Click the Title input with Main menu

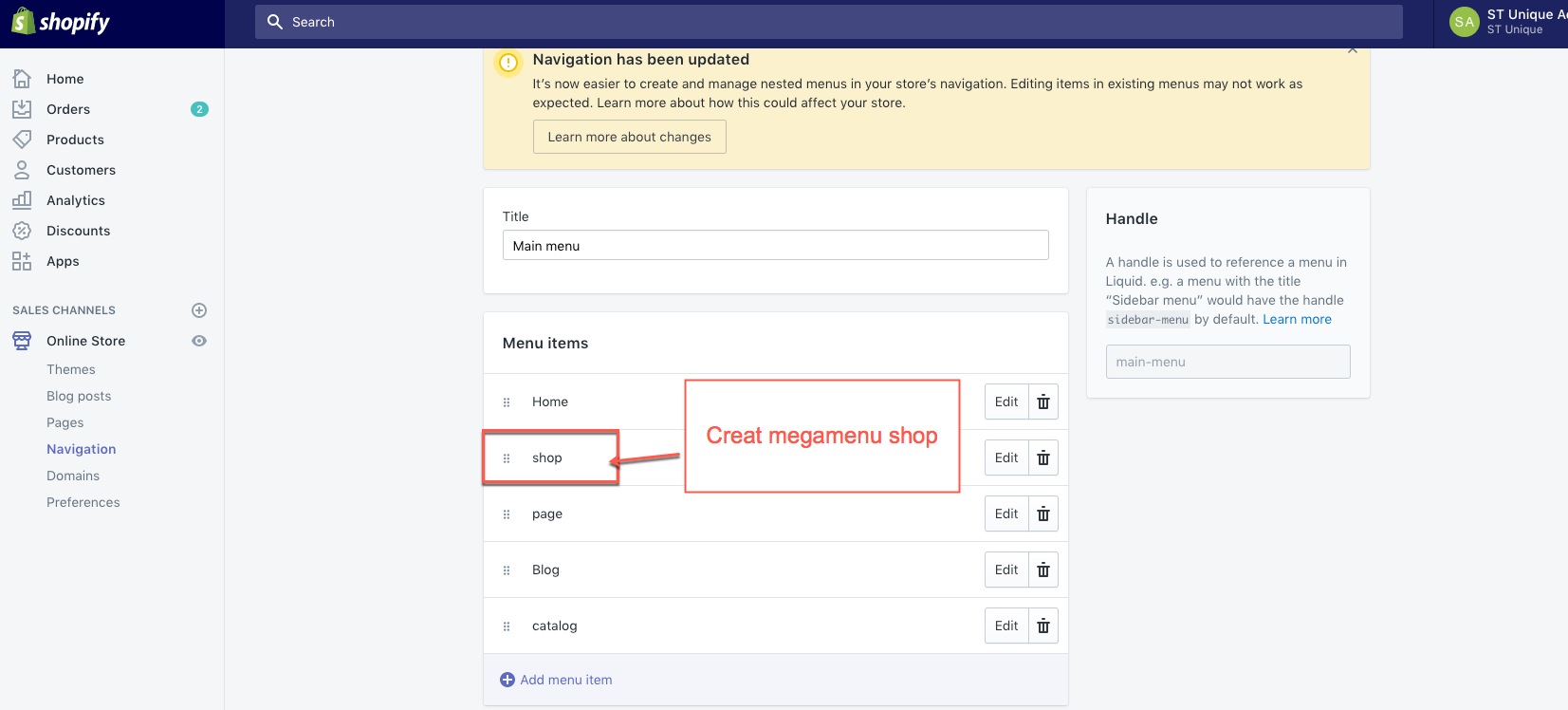[775, 245]
